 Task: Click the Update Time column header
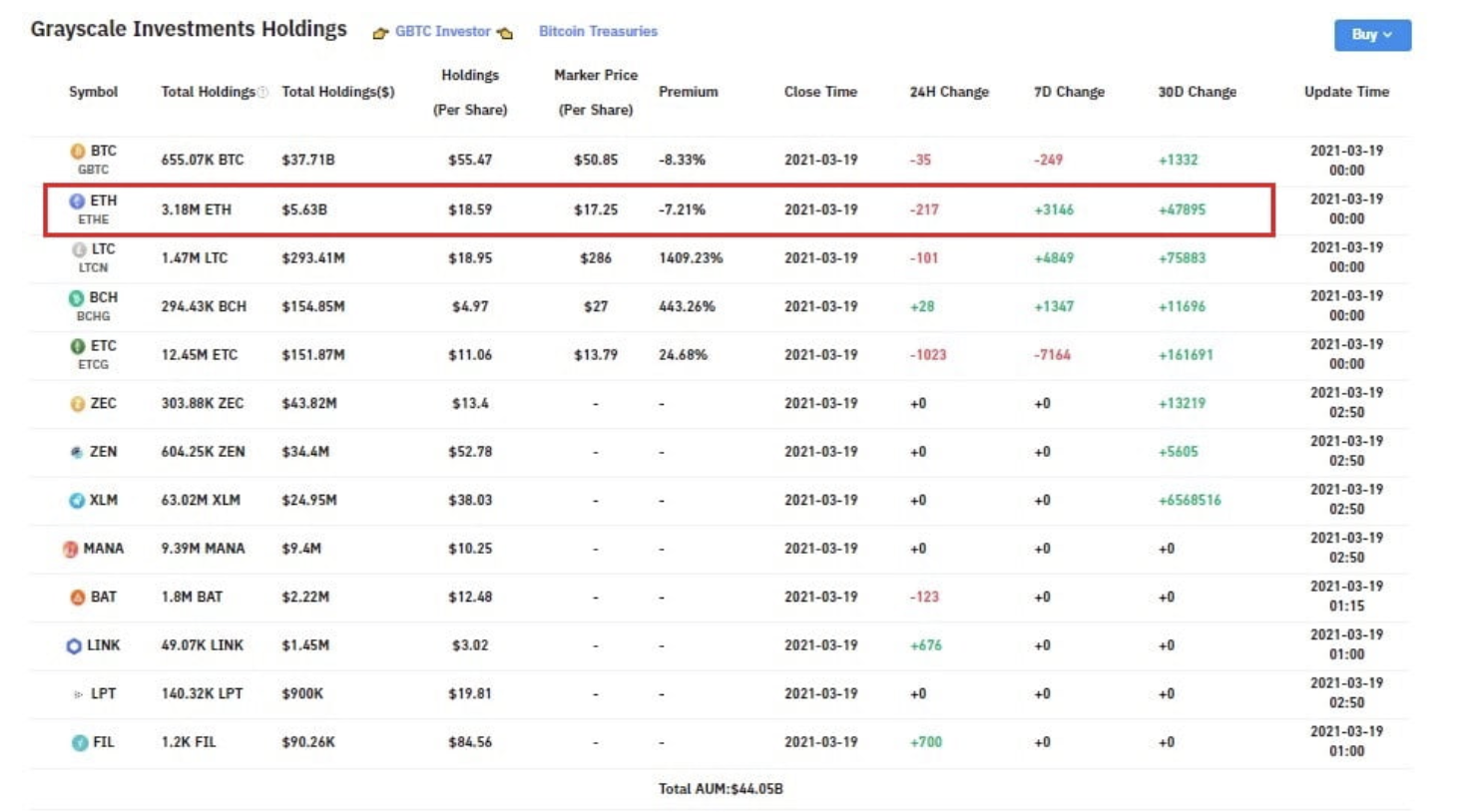[1346, 92]
